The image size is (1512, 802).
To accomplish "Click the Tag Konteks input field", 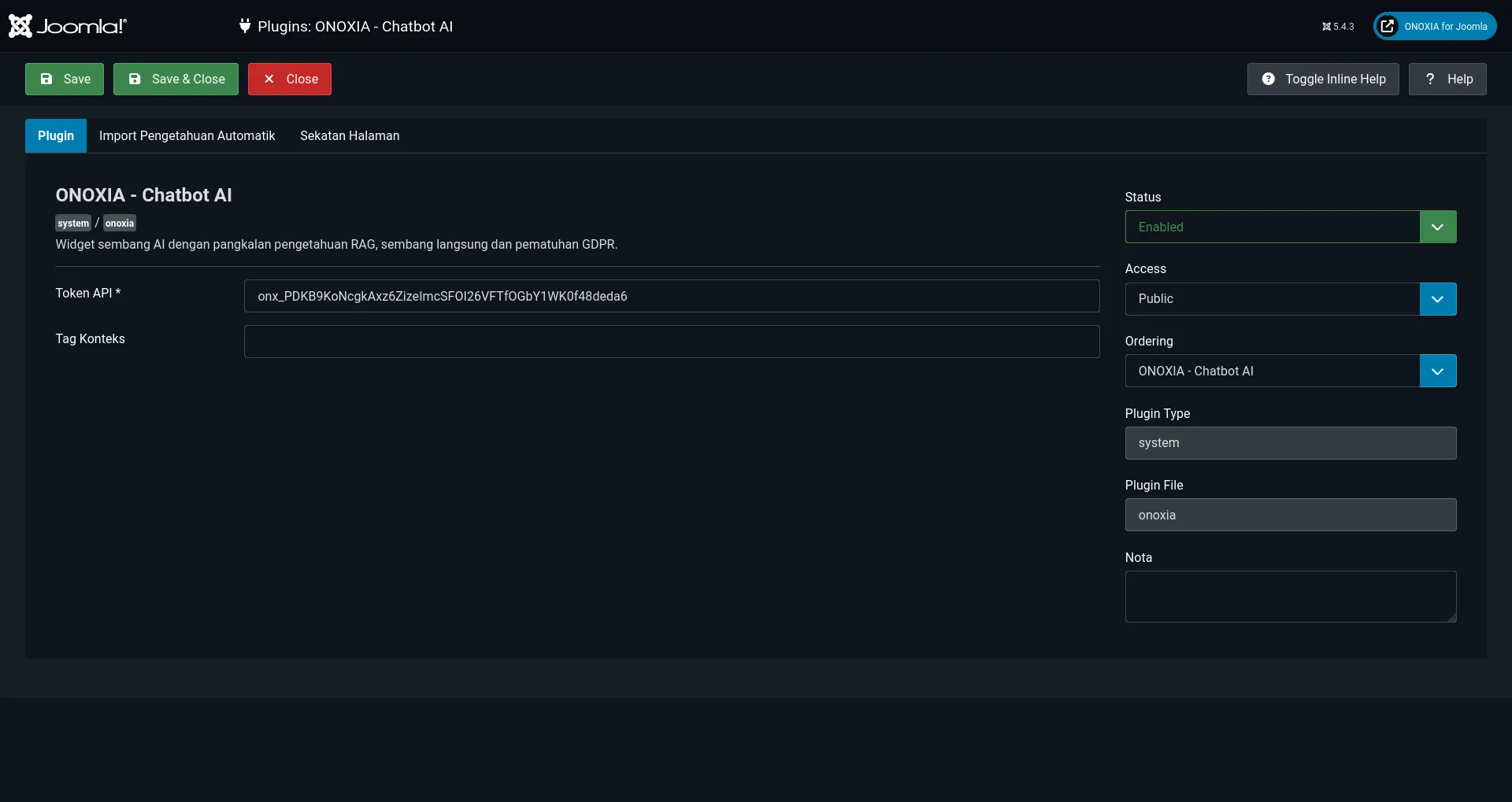I will (672, 342).
